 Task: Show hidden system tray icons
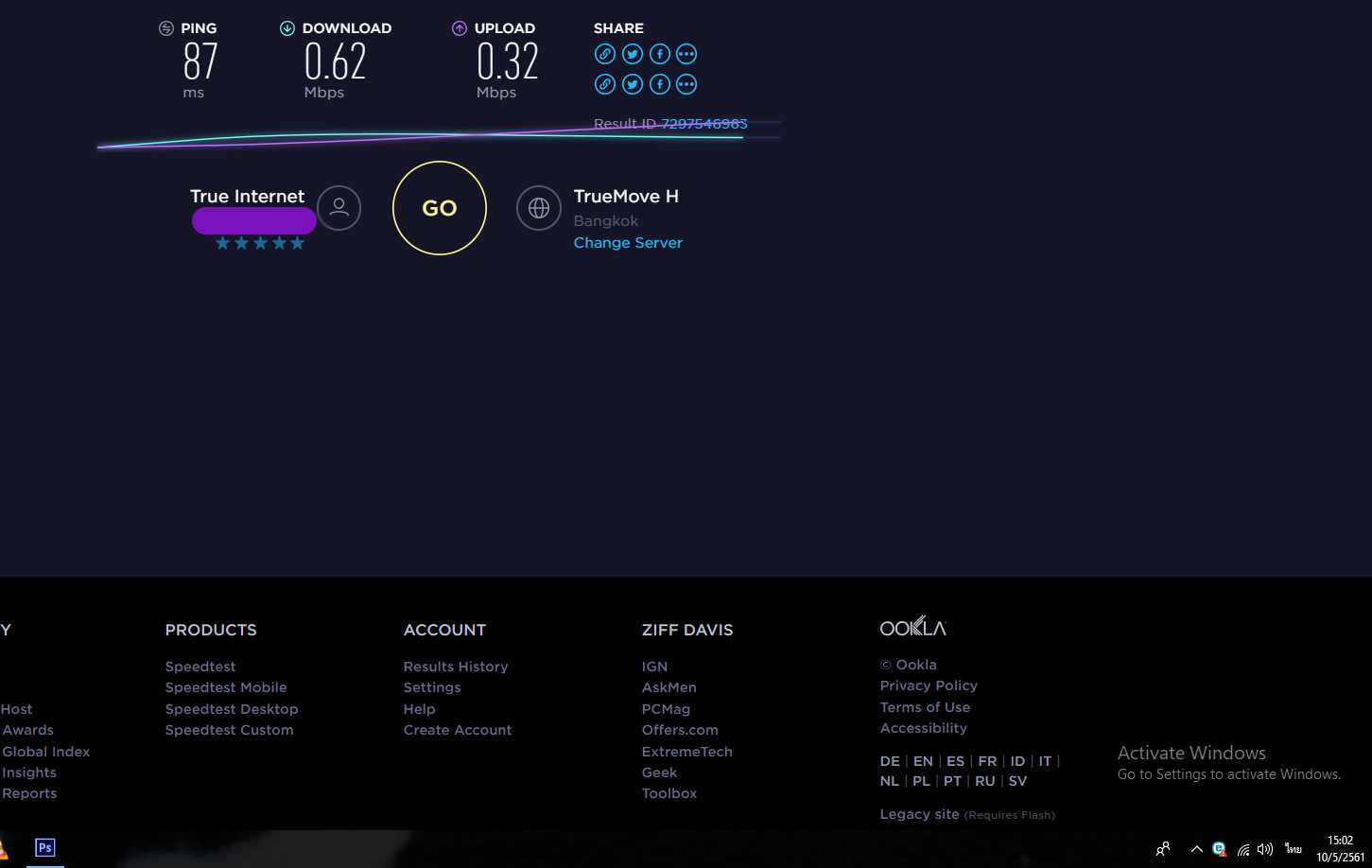coord(1196,849)
